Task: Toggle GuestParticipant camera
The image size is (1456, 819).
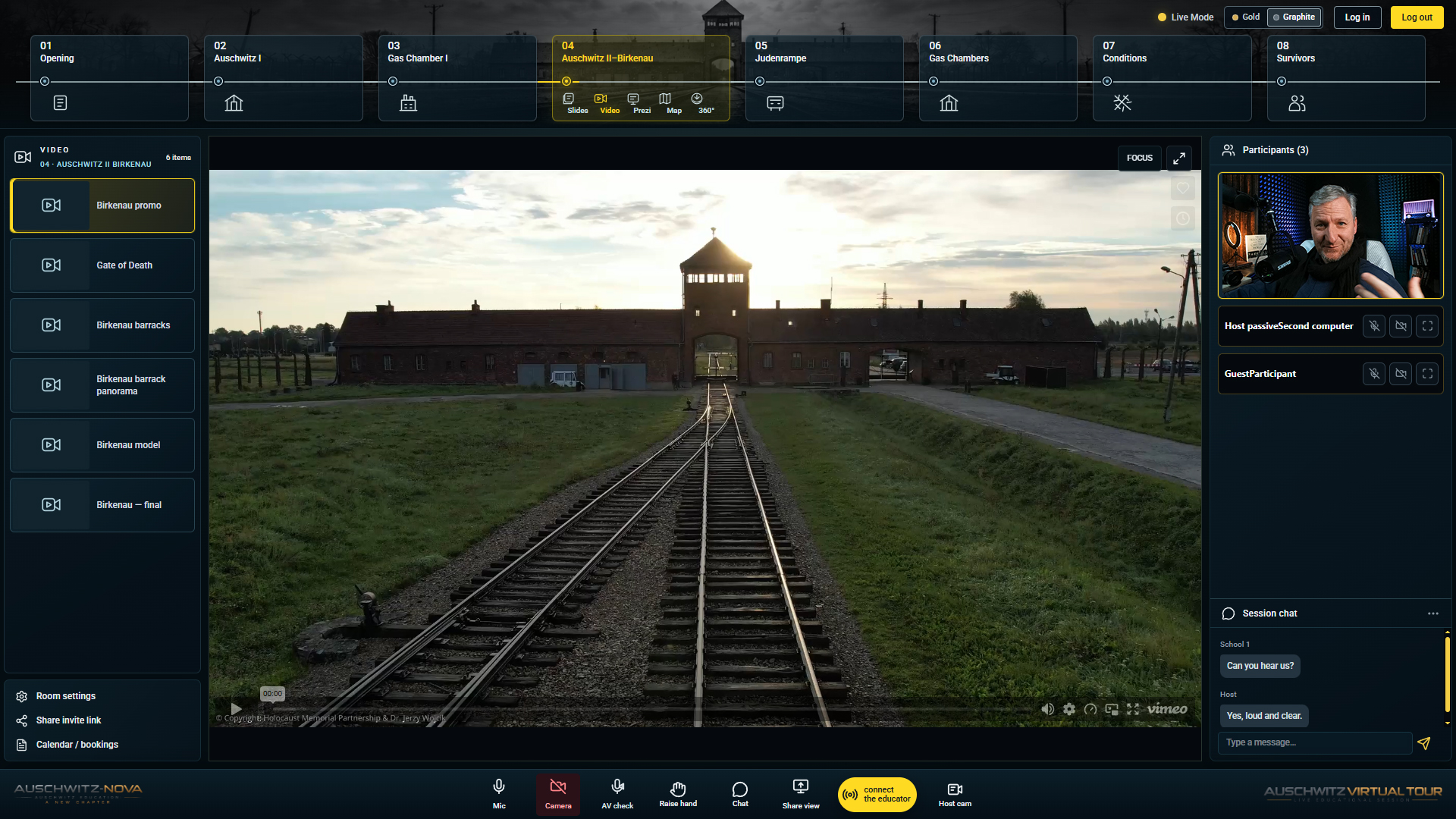Action: [x=1401, y=374]
